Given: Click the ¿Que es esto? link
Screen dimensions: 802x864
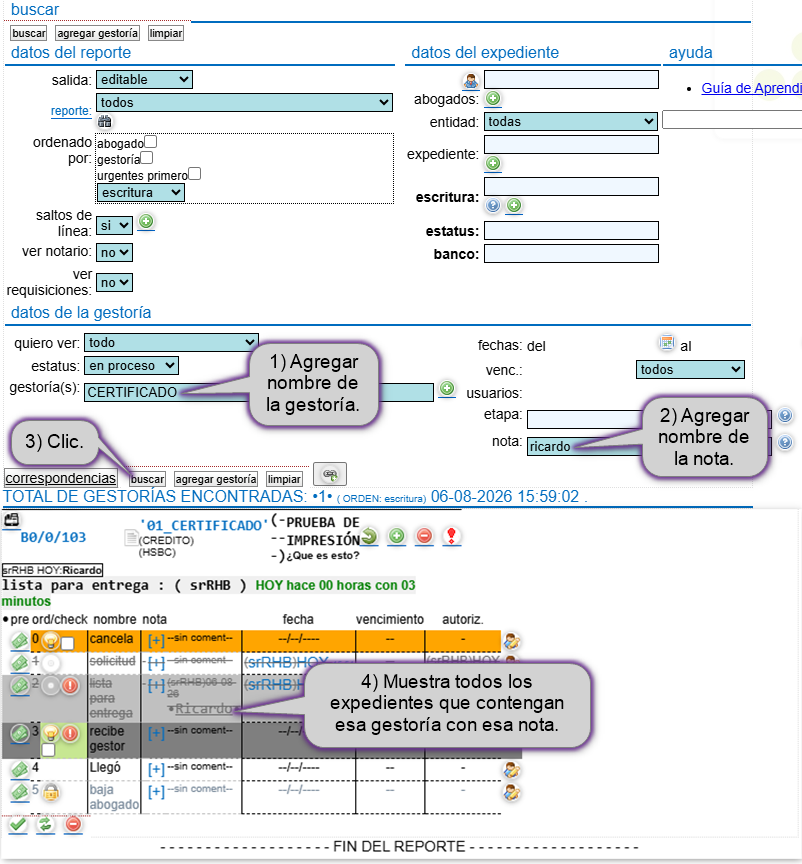Looking at the screenshot, I should (x=322, y=555).
